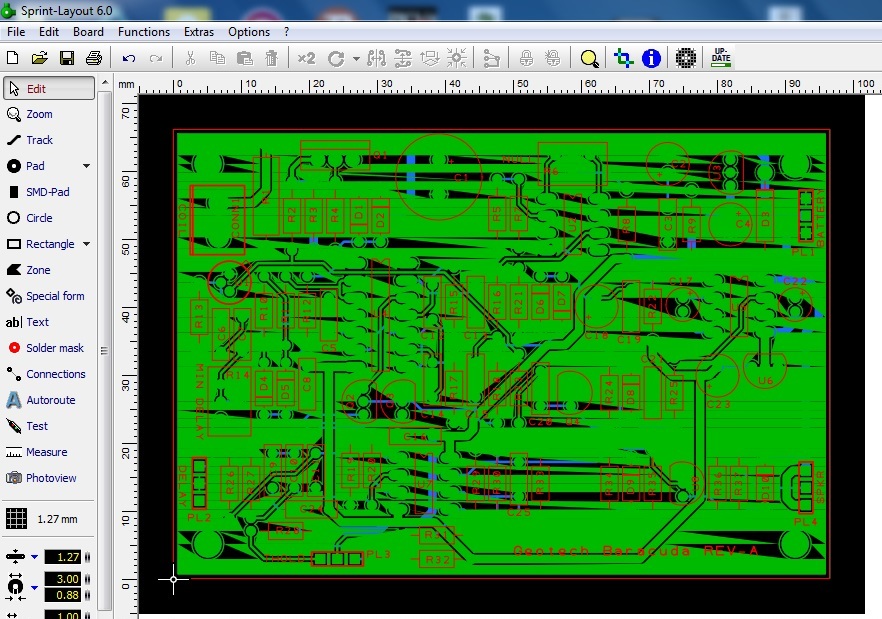Toggle Photoview mode

pos(50,478)
